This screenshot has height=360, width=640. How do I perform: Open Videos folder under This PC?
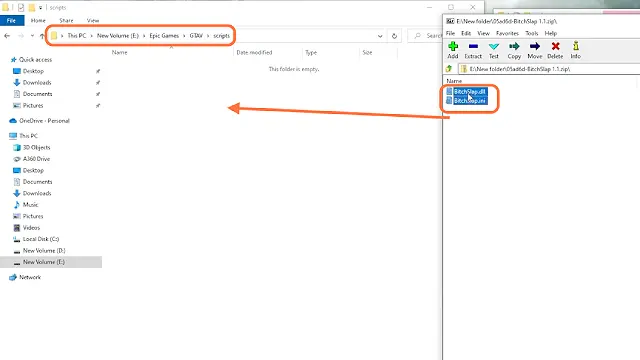(31, 227)
